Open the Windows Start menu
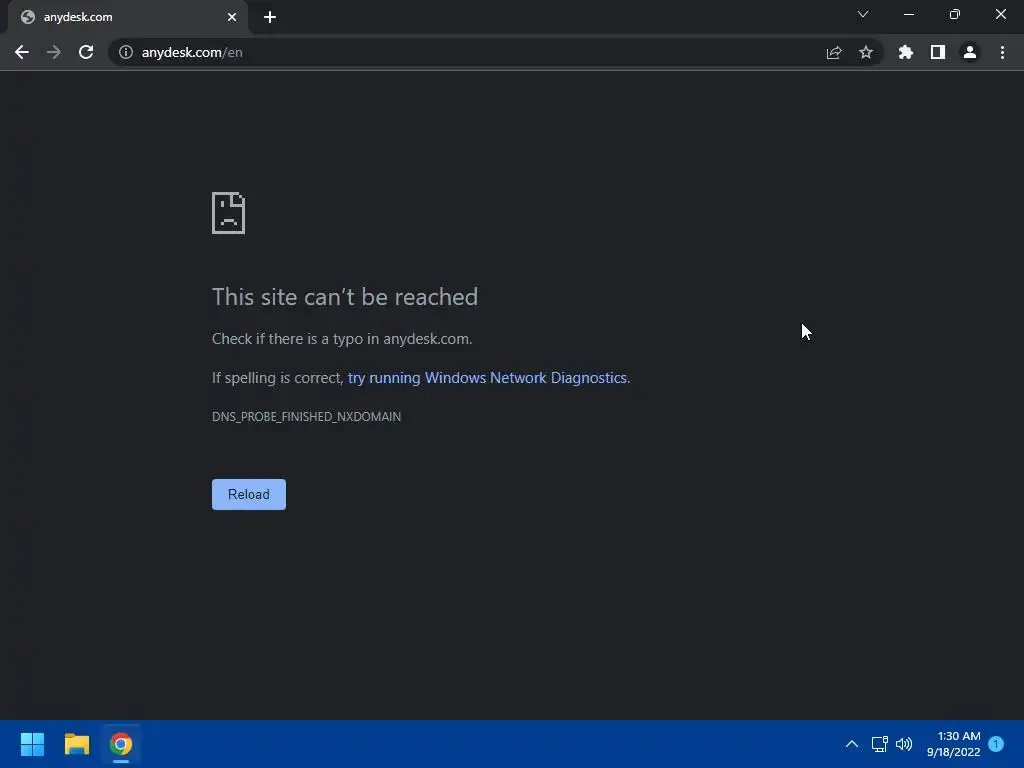Viewport: 1024px width, 768px height. pos(32,744)
